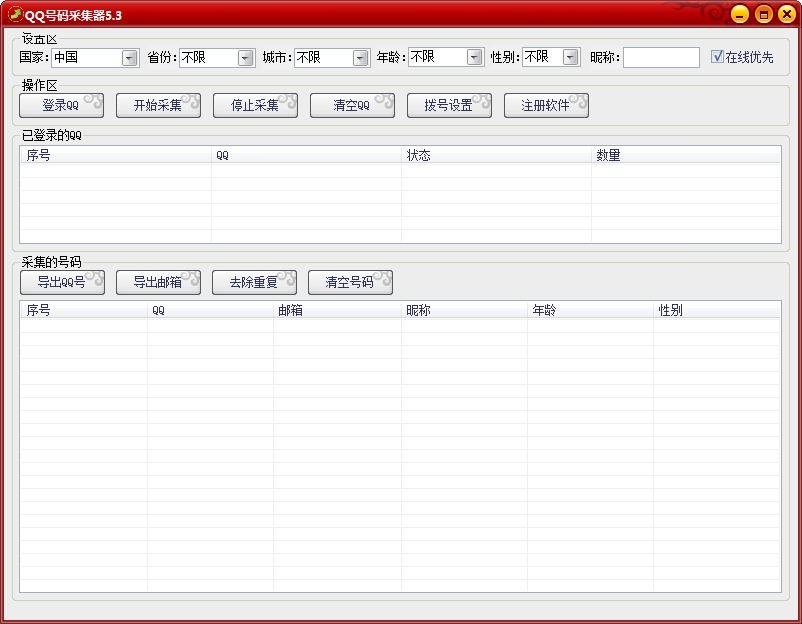Click the 登录QQ button
Viewport: 802px width, 624px height.
[61, 105]
